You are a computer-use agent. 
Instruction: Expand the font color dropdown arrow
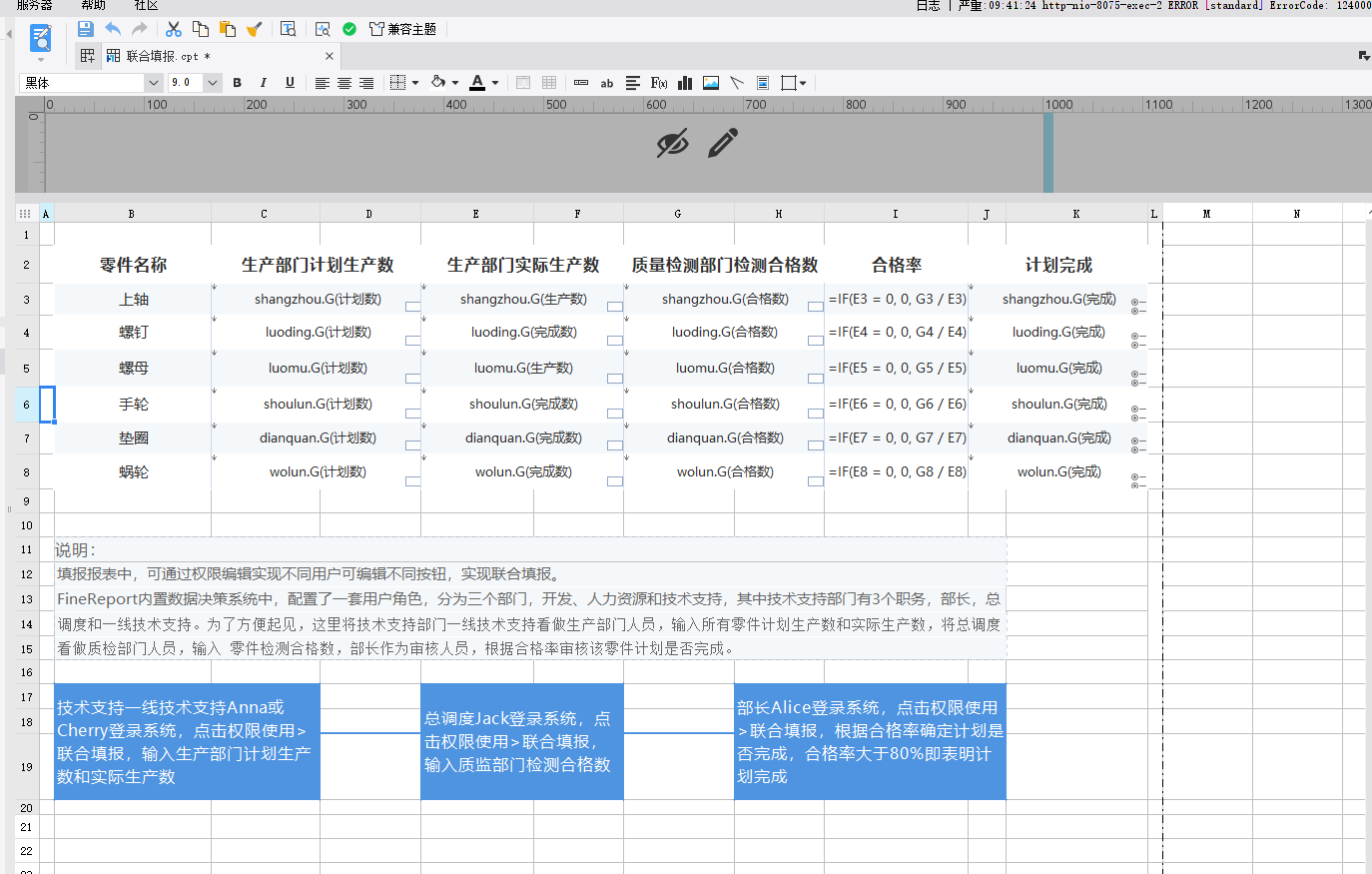click(x=495, y=83)
